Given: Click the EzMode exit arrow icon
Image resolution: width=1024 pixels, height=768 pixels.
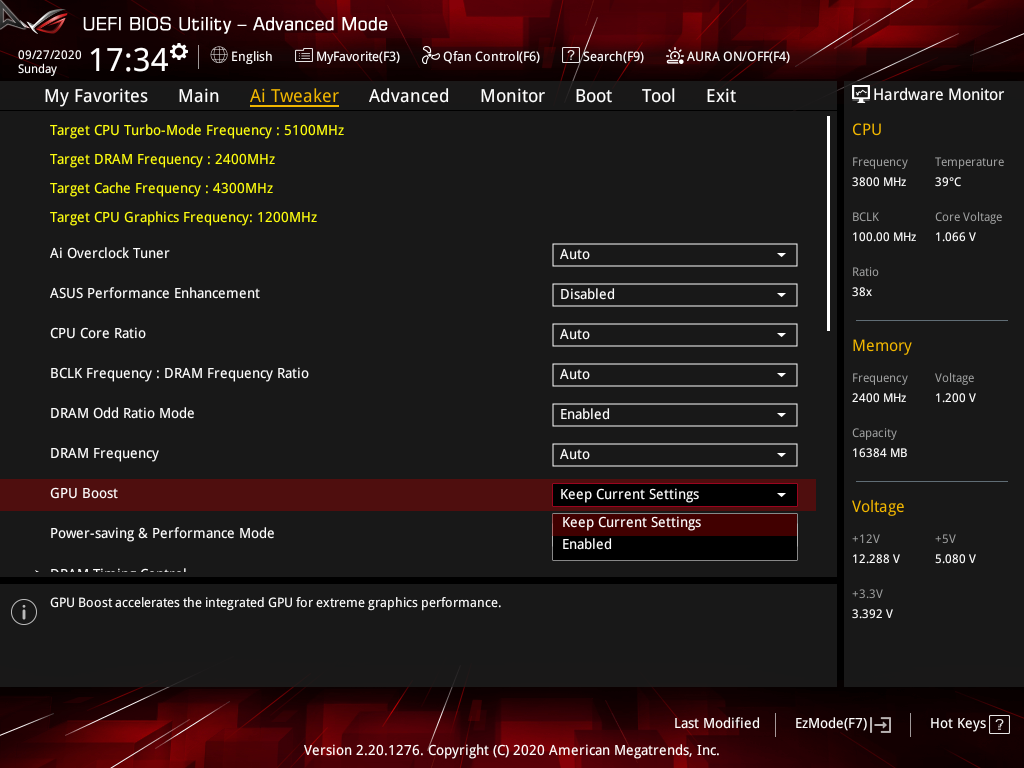Looking at the screenshot, I should pyautogui.click(x=881, y=724).
